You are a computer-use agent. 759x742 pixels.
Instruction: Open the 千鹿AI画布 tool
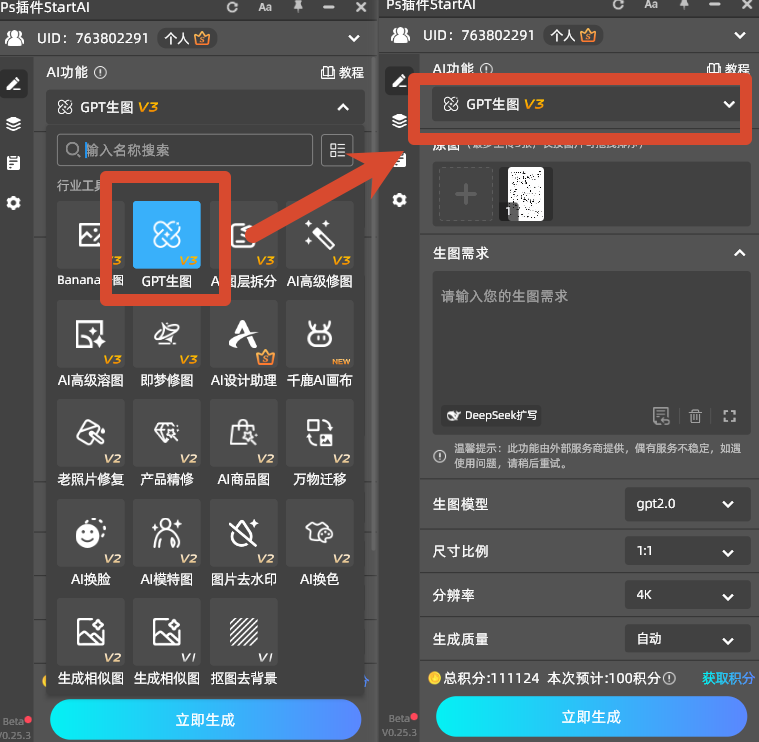click(x=319, y=334)
